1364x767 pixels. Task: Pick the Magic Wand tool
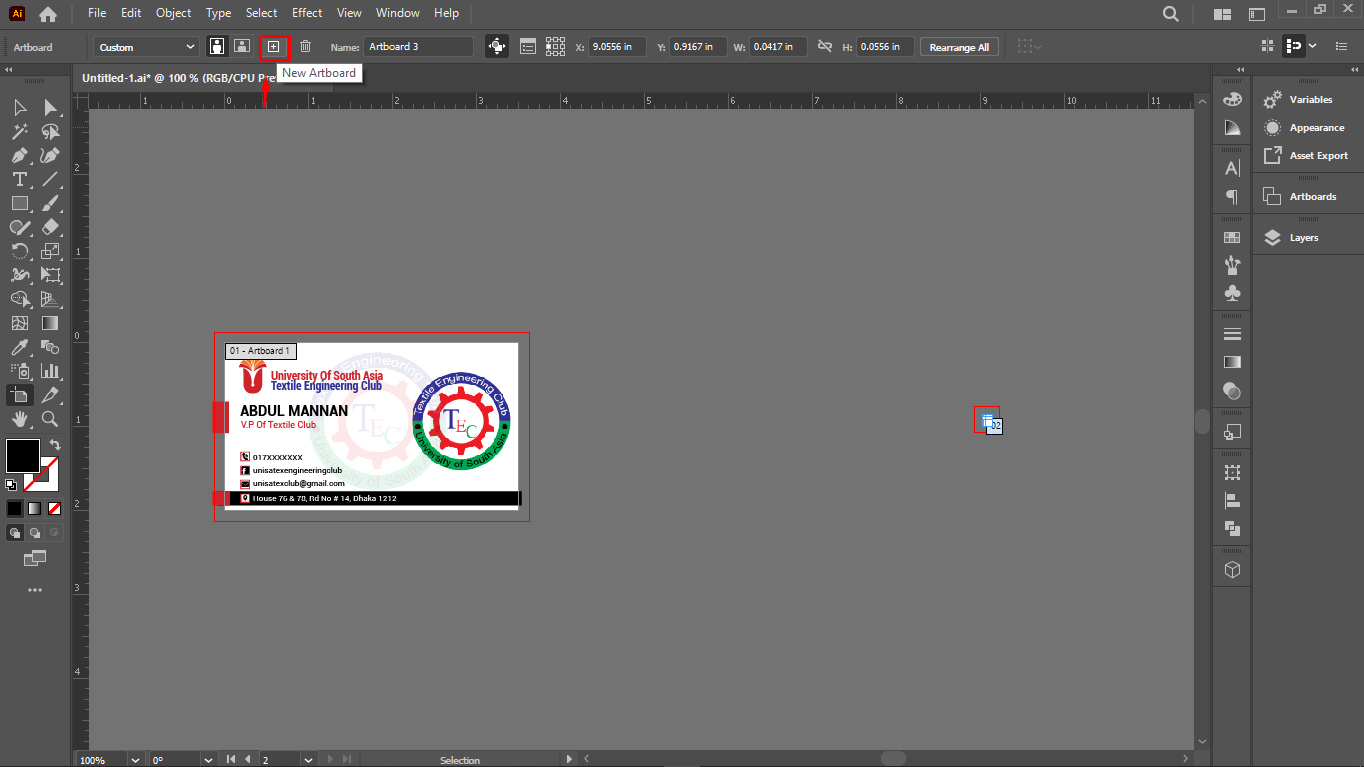(x=20, y=131)
